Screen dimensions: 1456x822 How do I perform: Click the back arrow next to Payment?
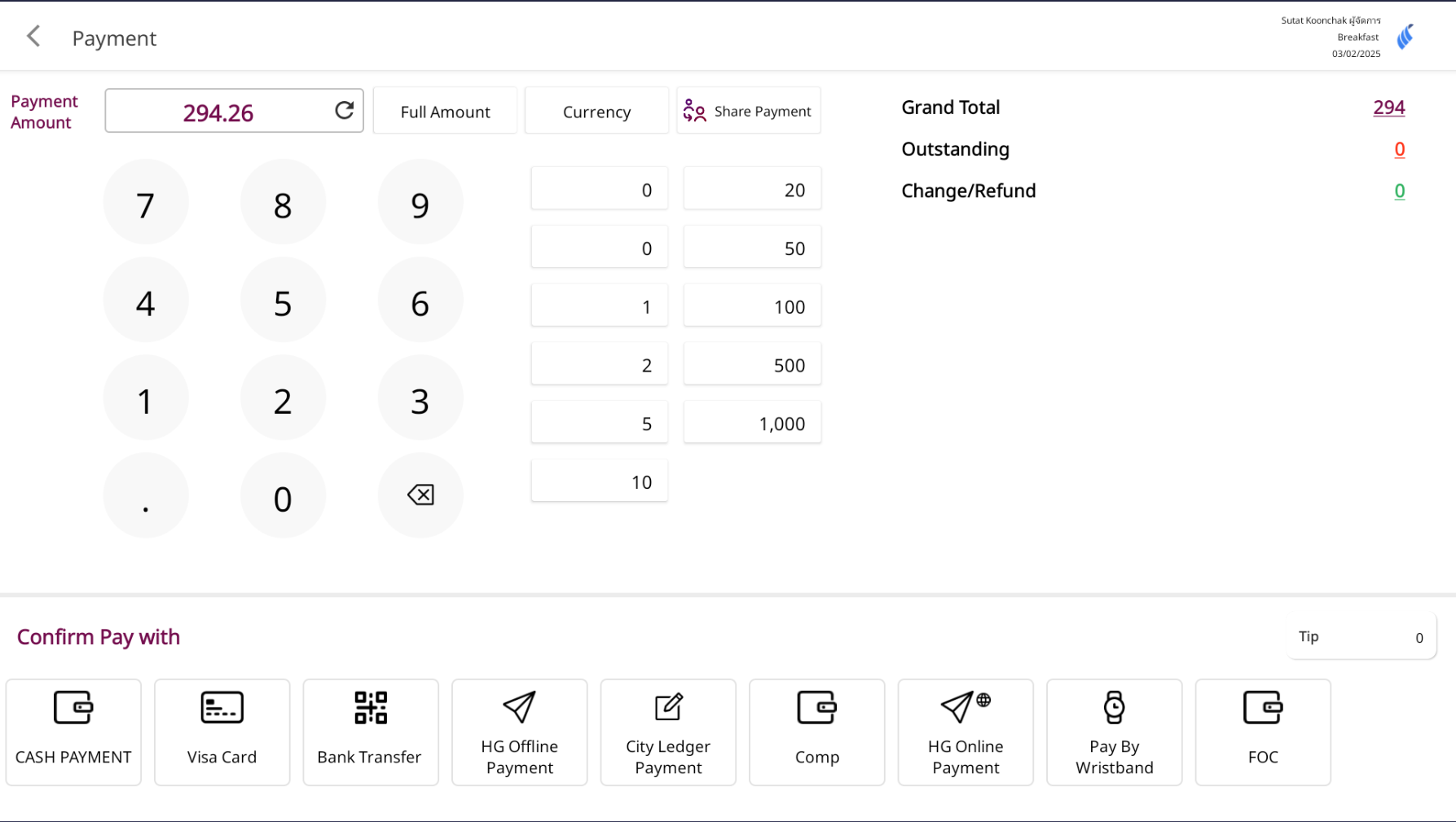pyautogui.click(x=33, y=37)
